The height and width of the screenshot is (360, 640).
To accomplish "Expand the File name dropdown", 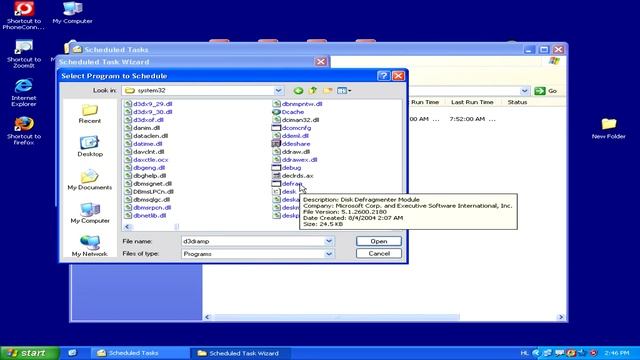I will click(x=329, y=241).
